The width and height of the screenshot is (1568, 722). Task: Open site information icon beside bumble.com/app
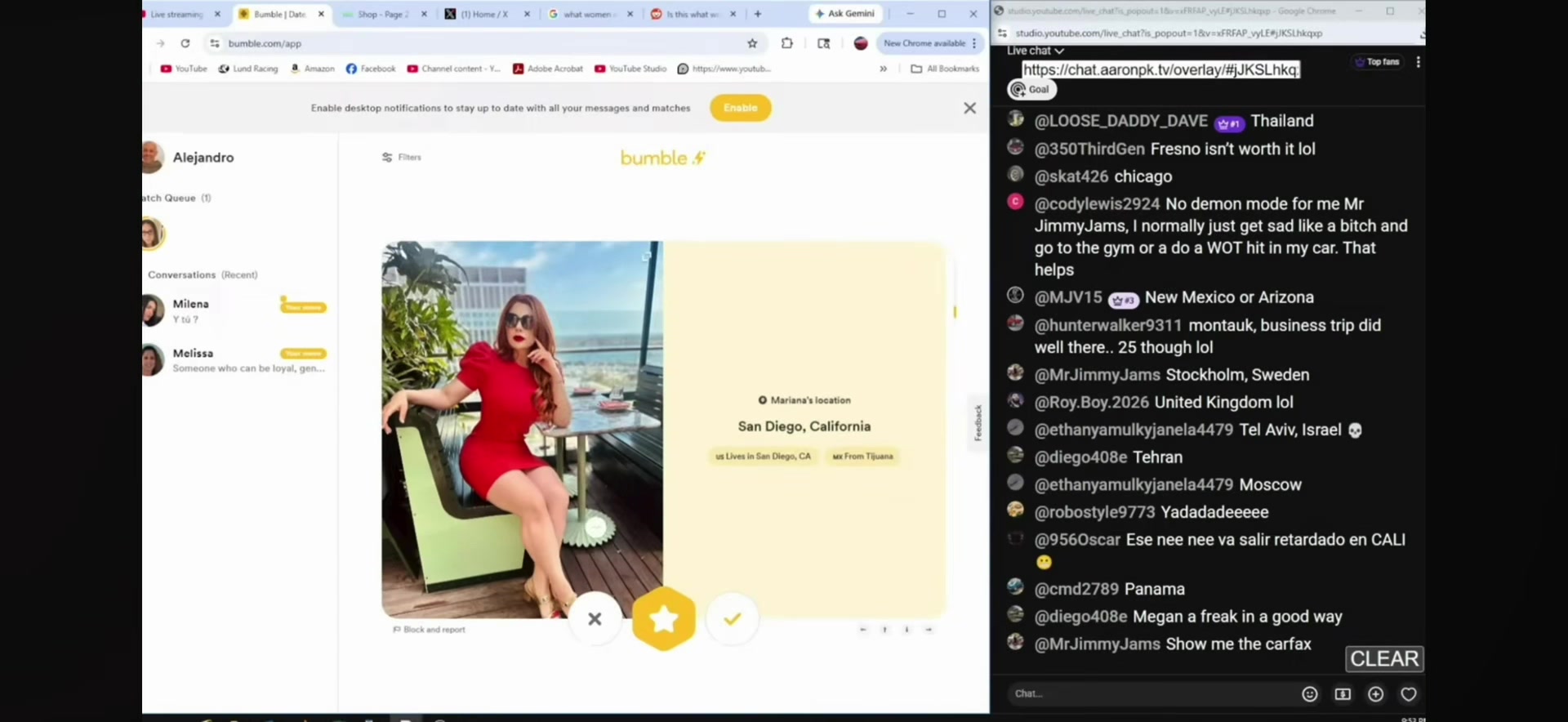tap(215, 43)
